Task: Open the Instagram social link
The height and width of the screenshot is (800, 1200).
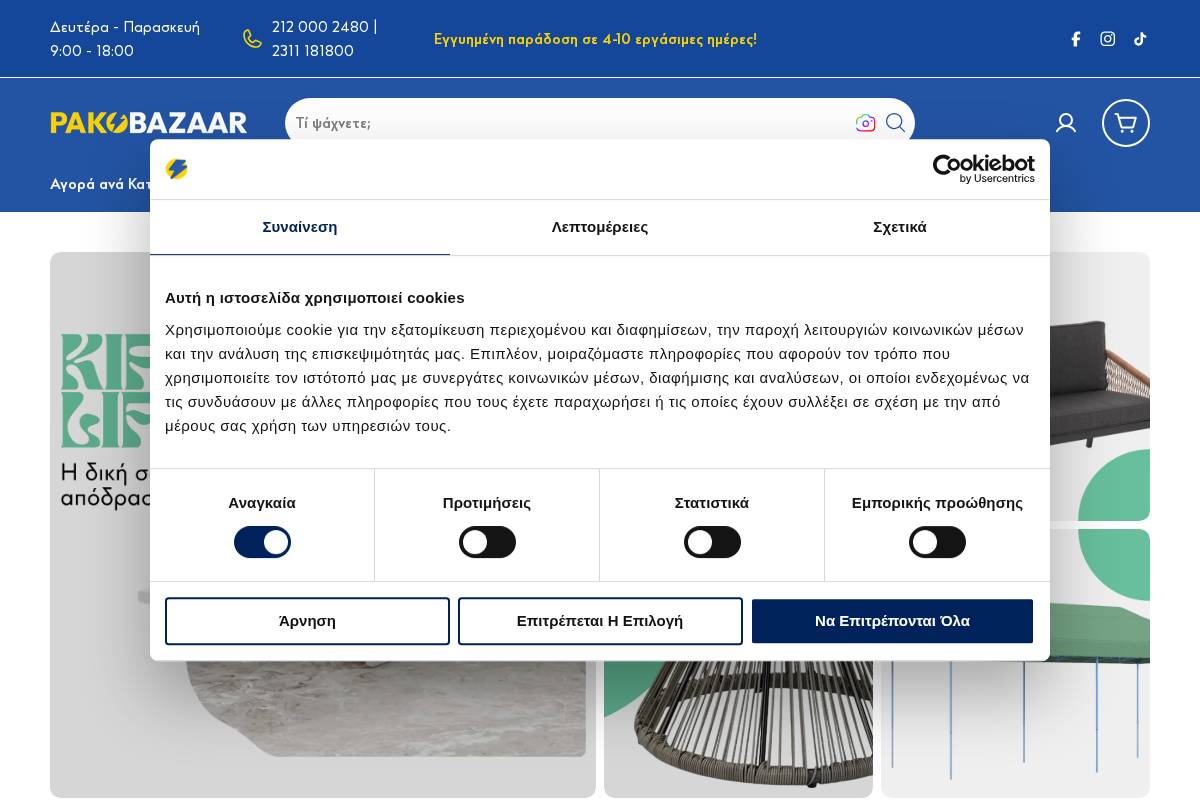Action: point(1108,39)
